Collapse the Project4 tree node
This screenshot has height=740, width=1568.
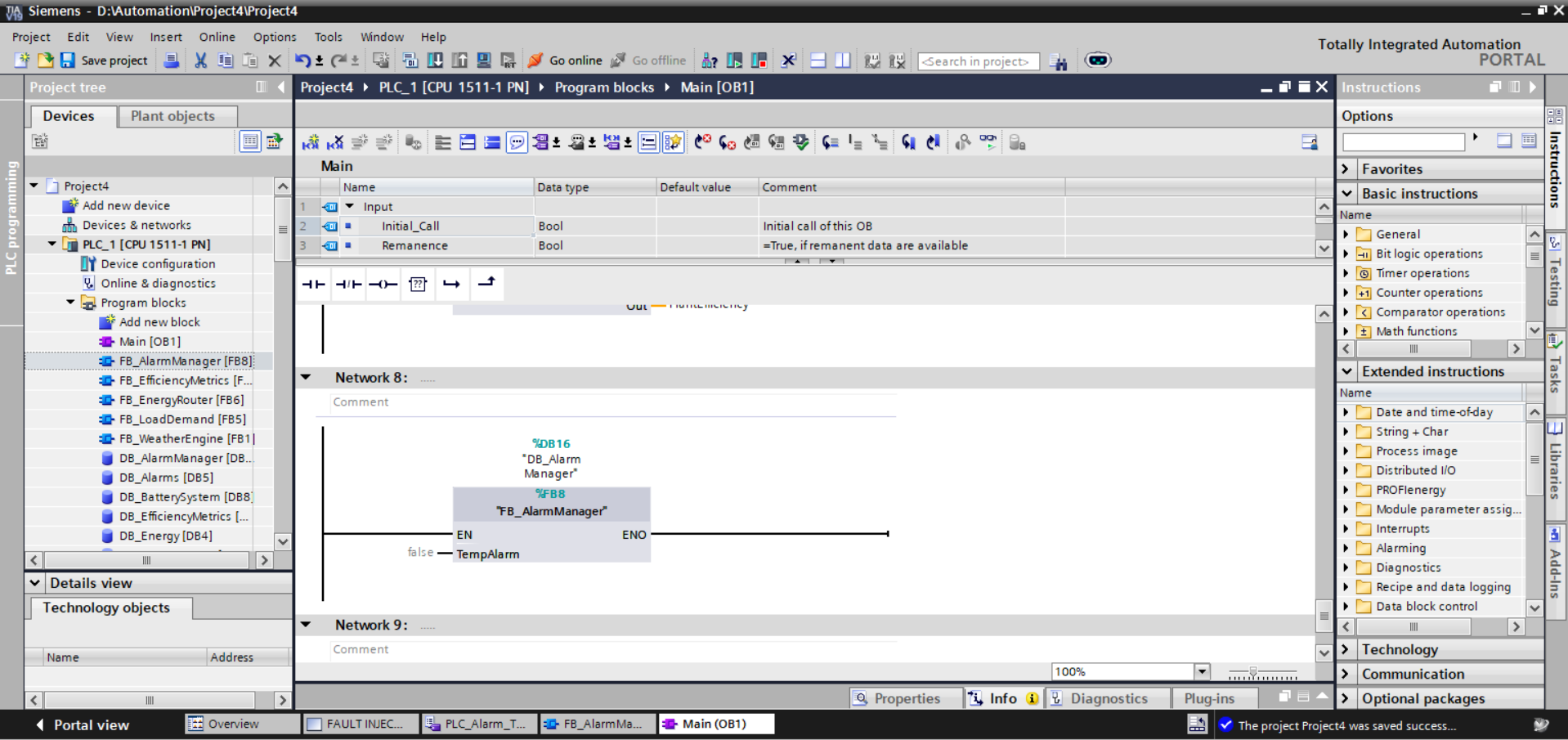coord(34,186)
